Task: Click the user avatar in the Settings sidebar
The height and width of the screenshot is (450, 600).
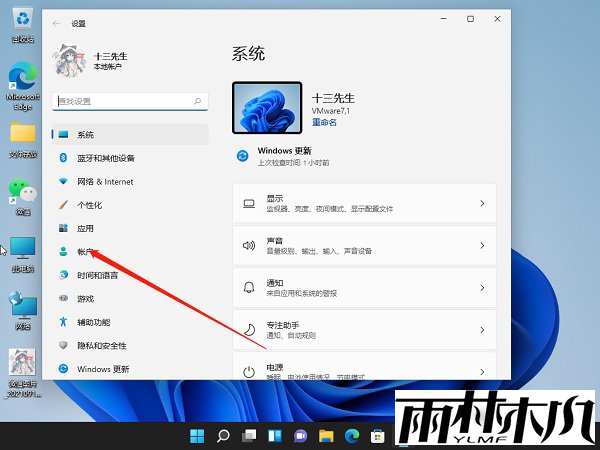Action: pos(70,60)
